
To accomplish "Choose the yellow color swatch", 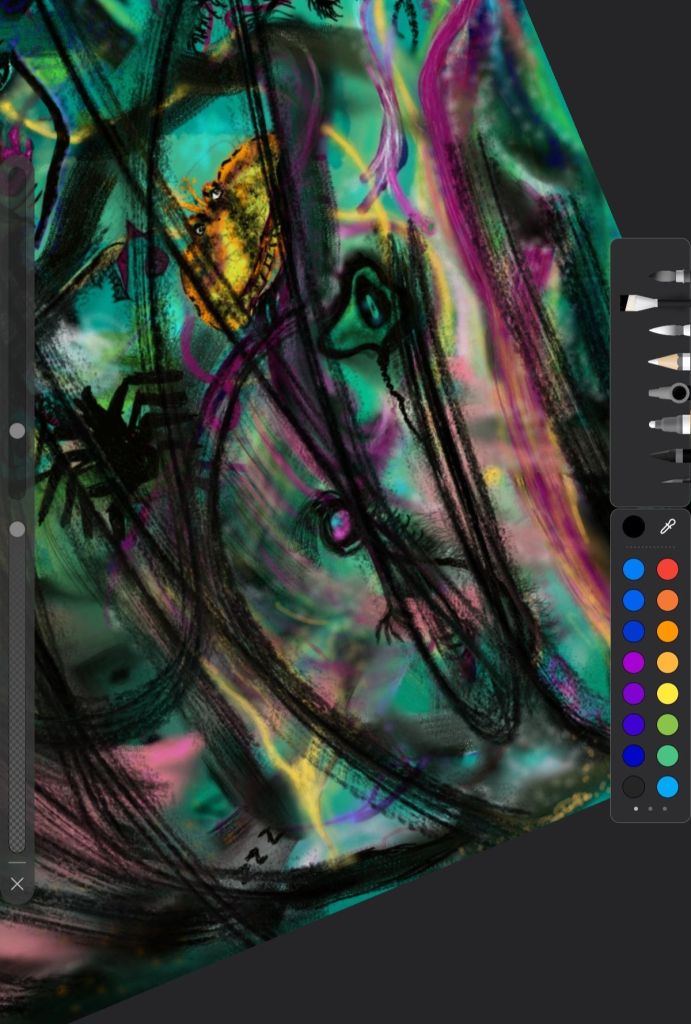I will 667,693.
